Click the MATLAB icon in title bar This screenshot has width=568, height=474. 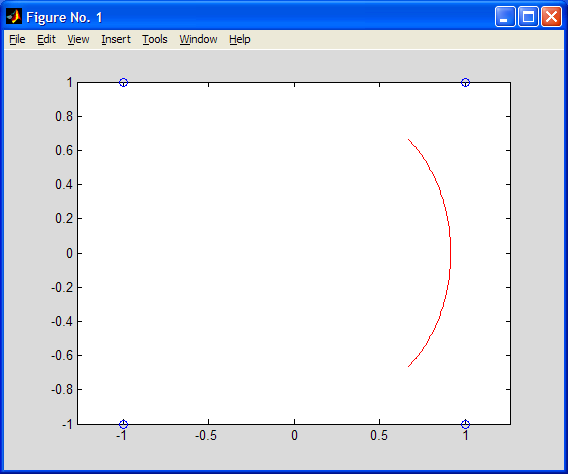[14, 17]
